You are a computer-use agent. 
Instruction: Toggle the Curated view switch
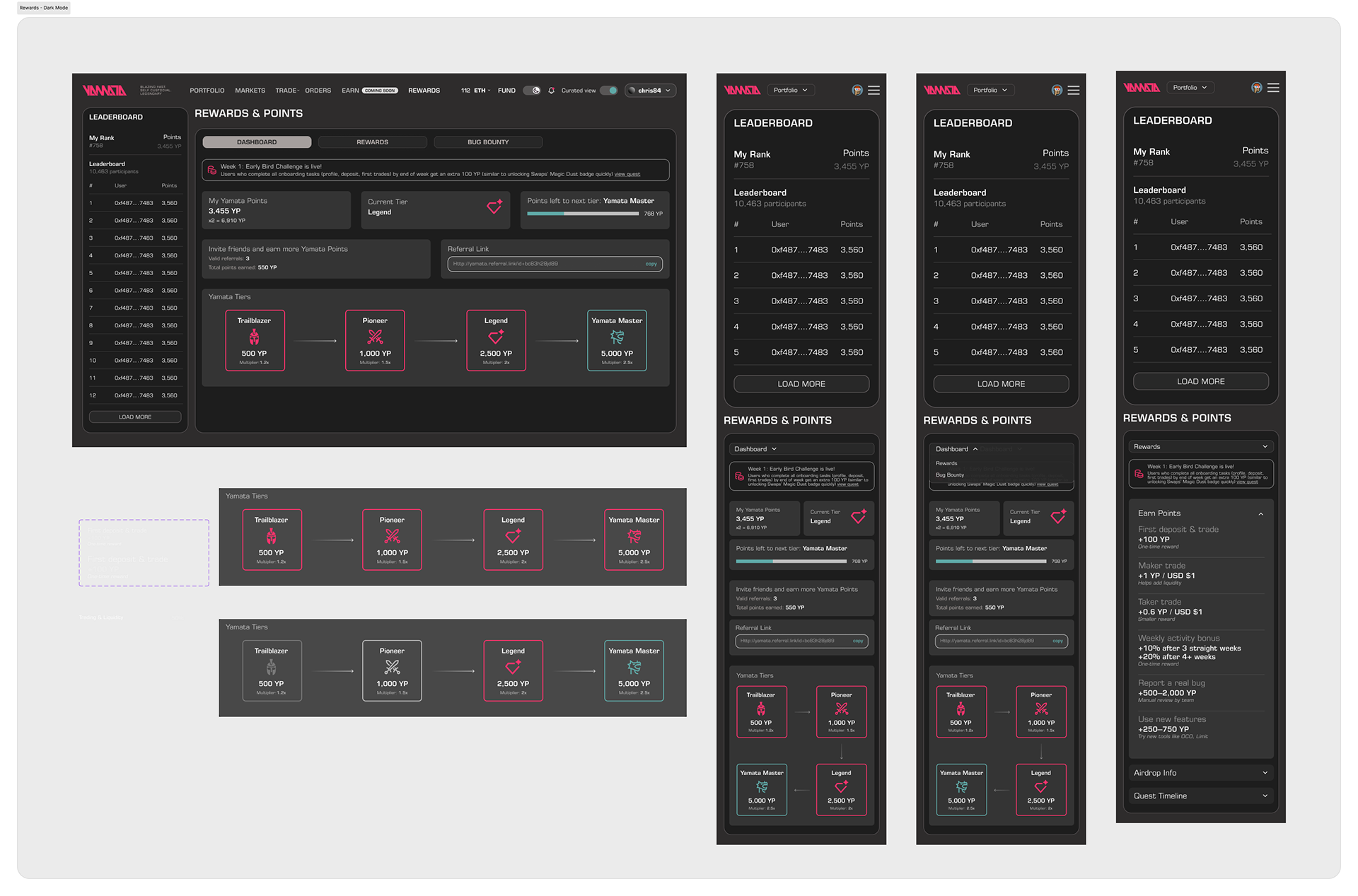pyautogui.click(x=609, y=91)
